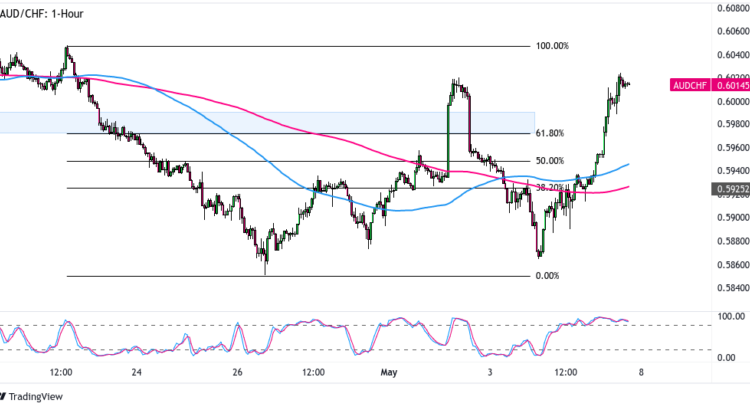Screen dimensions: 750x410
Task: Click the 100.00% Fibonacci level label
Action: pyautogui.click(x=551, y=46)
